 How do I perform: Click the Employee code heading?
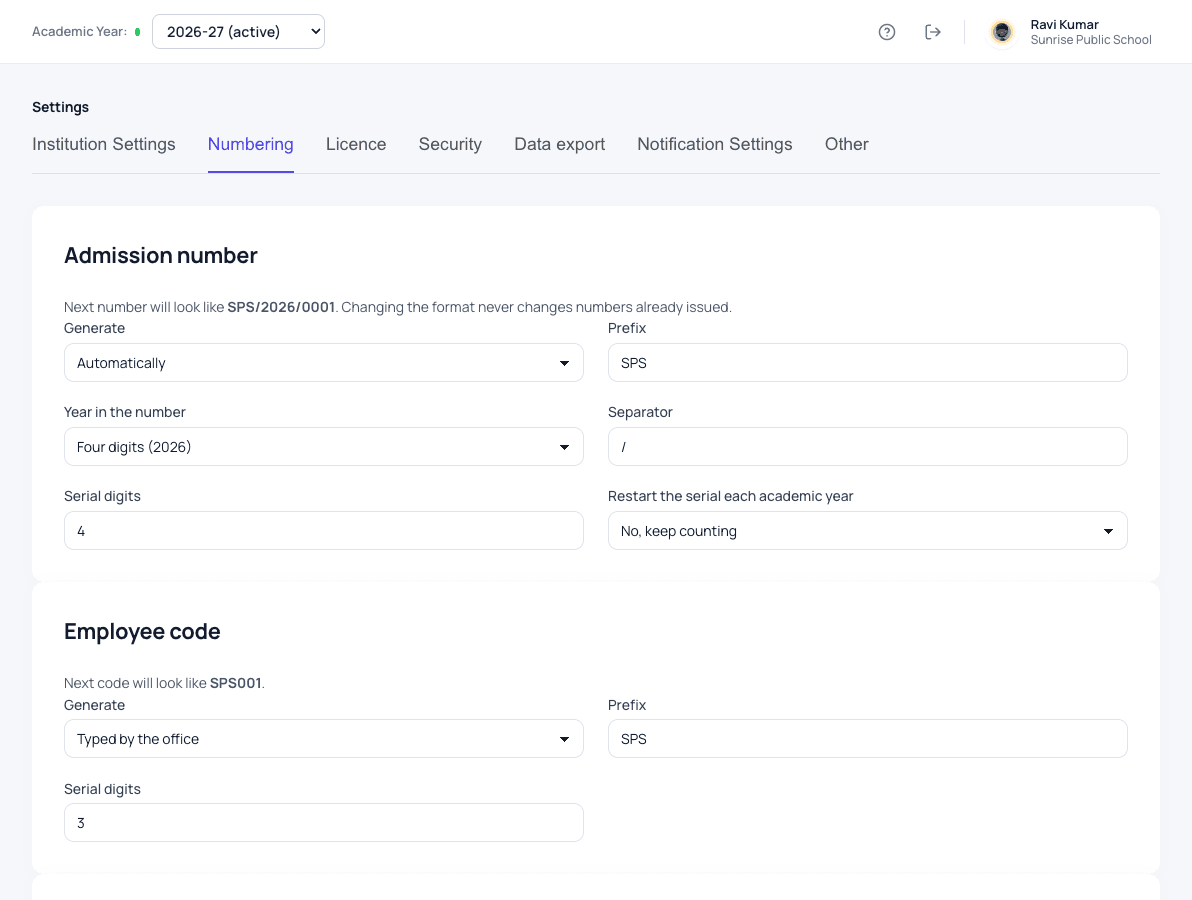pyautogui.click(x=142, y=632)
